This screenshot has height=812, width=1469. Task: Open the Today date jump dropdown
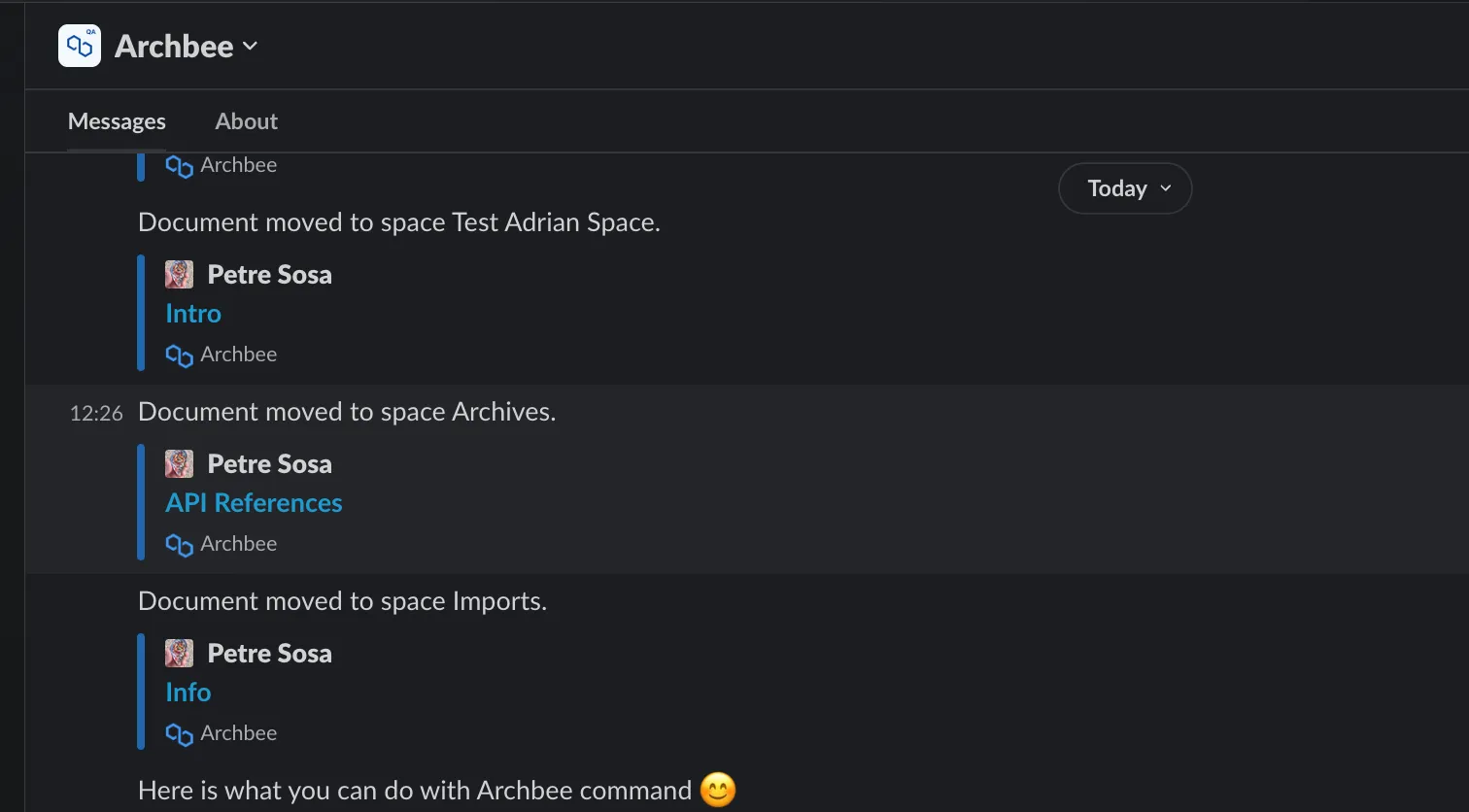(x=1125, y=188)
